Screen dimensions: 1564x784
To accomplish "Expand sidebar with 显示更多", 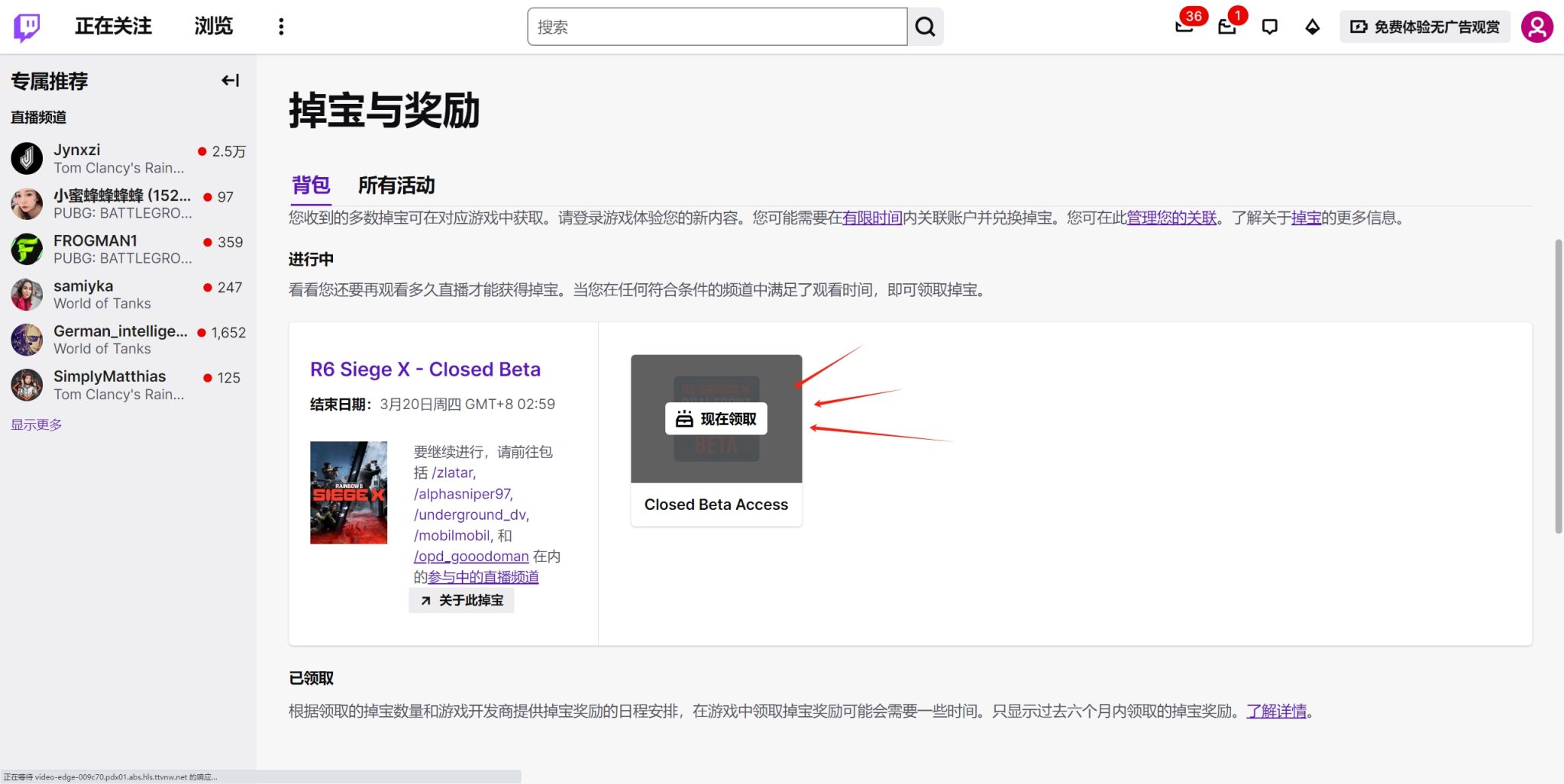I will (37, 424).
